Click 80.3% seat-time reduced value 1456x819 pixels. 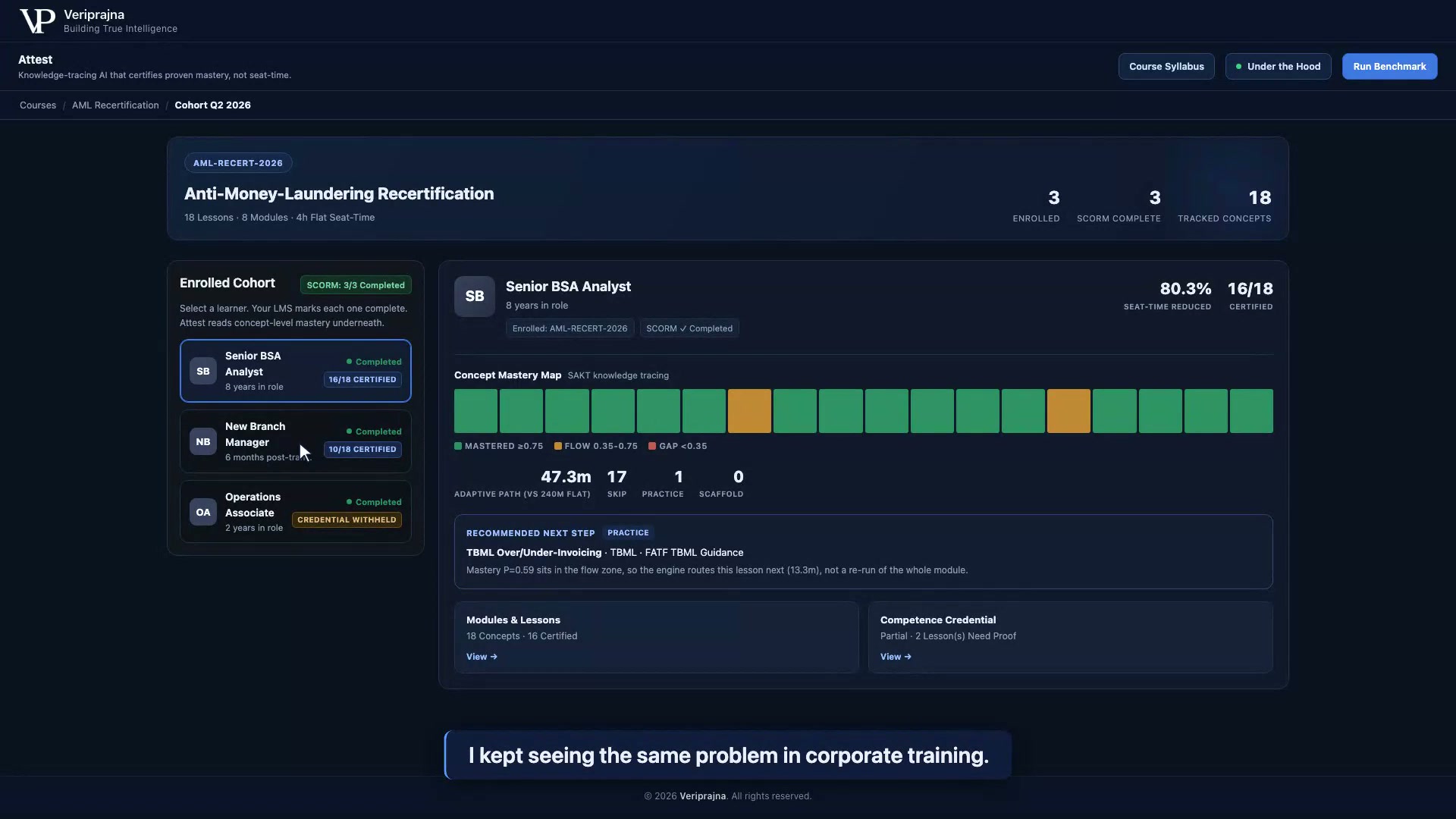point(1185,289)
